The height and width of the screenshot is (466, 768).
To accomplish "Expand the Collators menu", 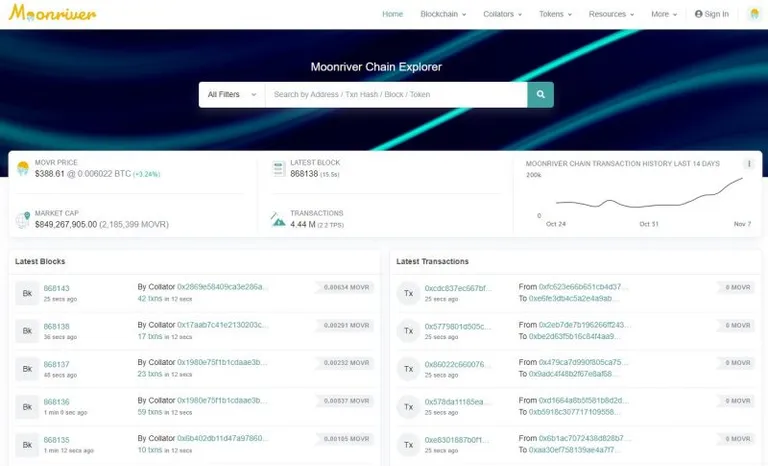I will click(503, 14).
